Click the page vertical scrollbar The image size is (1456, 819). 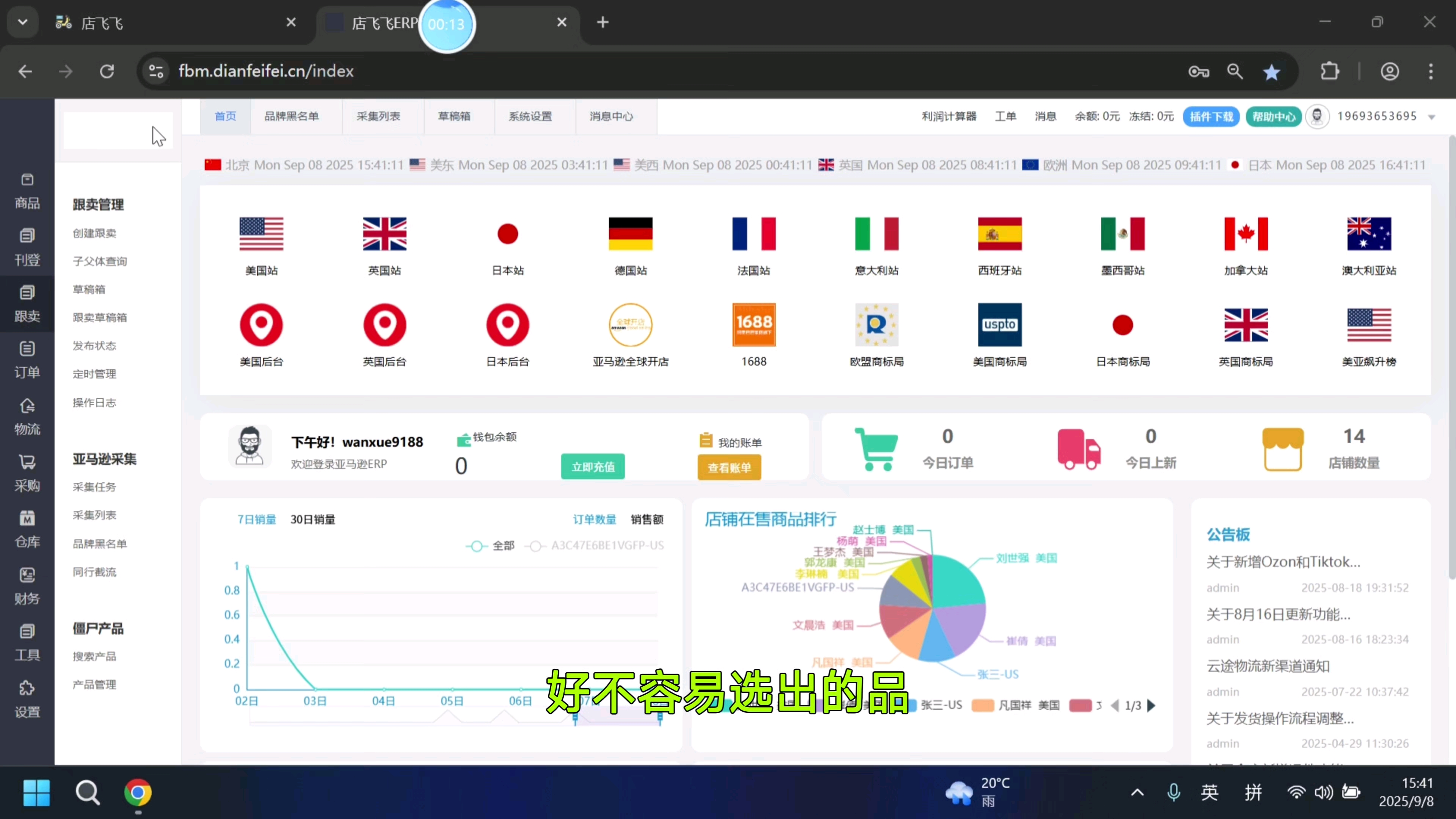pyautogui.click(x=1451, y=357)
